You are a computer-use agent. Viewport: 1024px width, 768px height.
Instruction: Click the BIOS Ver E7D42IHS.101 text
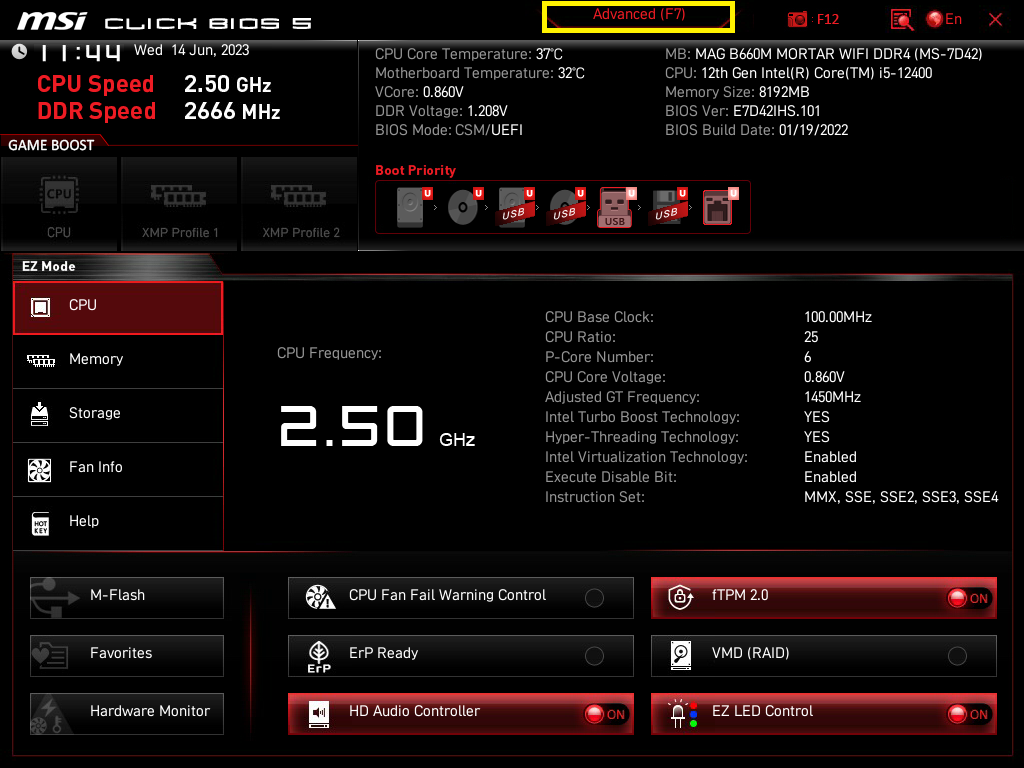[x=743, y=111]
